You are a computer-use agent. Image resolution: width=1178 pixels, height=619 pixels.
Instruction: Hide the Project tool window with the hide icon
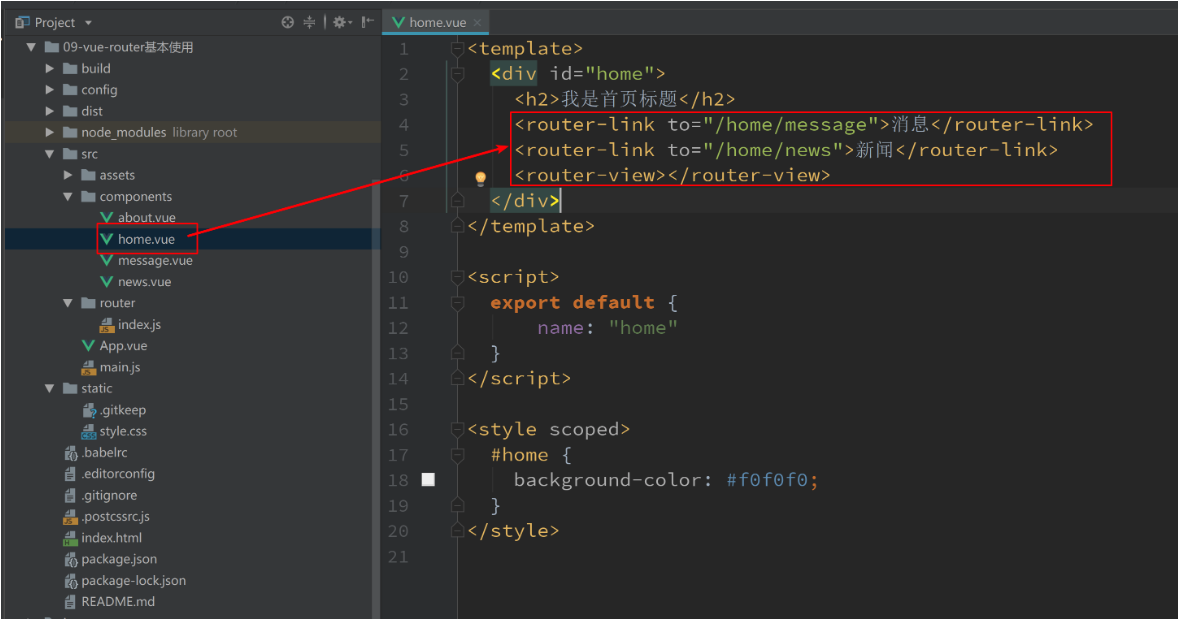(x=367, y=23)
